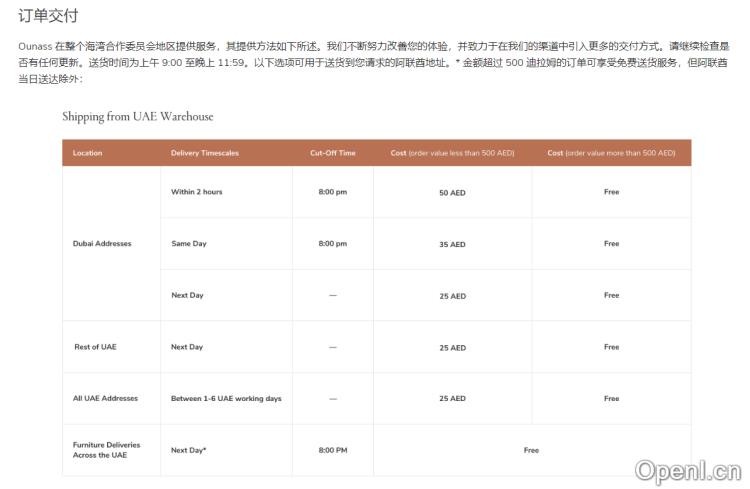Select 'Furniture Deliveries Across the UAE' cell

pyautogui.click(x=106, y=450)
